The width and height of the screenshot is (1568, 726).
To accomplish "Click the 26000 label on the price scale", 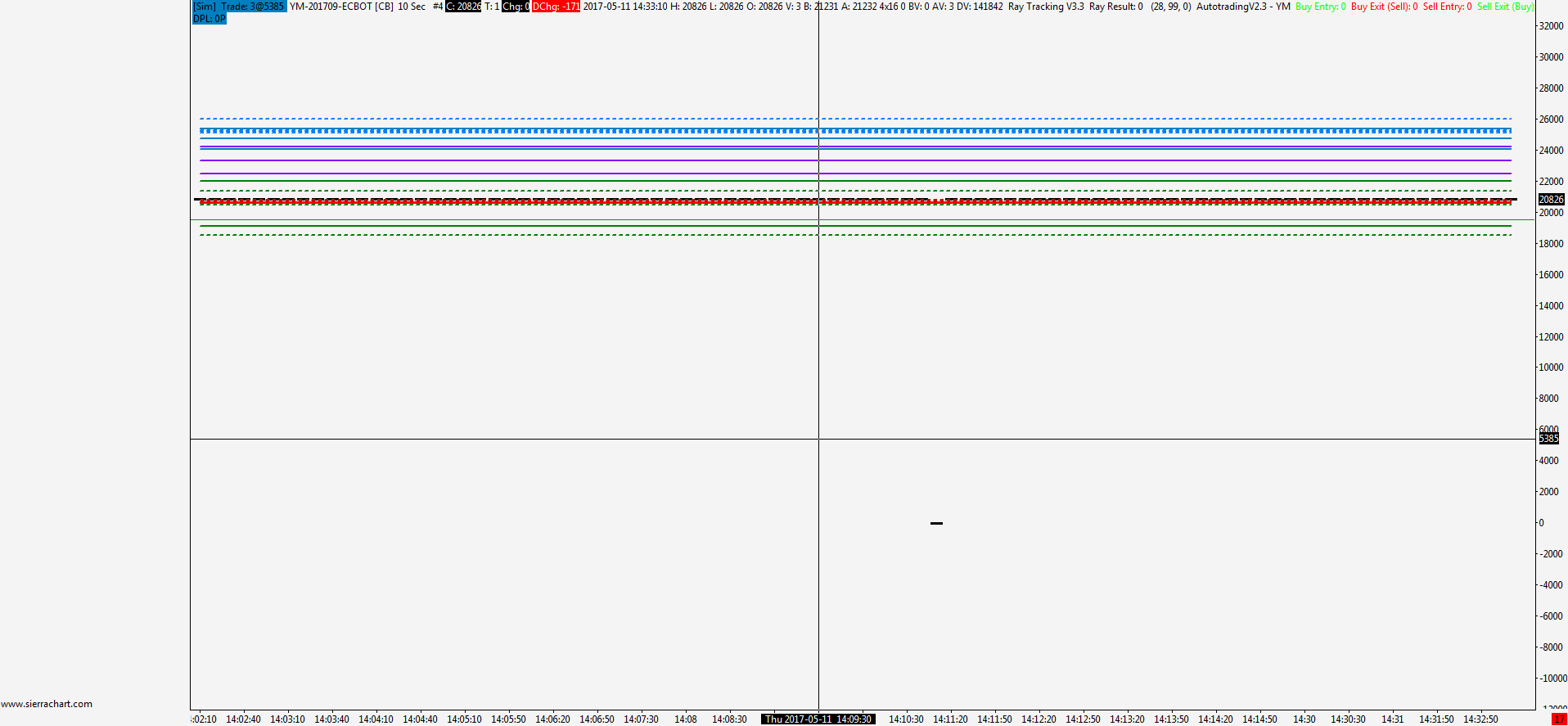I will point(1551,119).
